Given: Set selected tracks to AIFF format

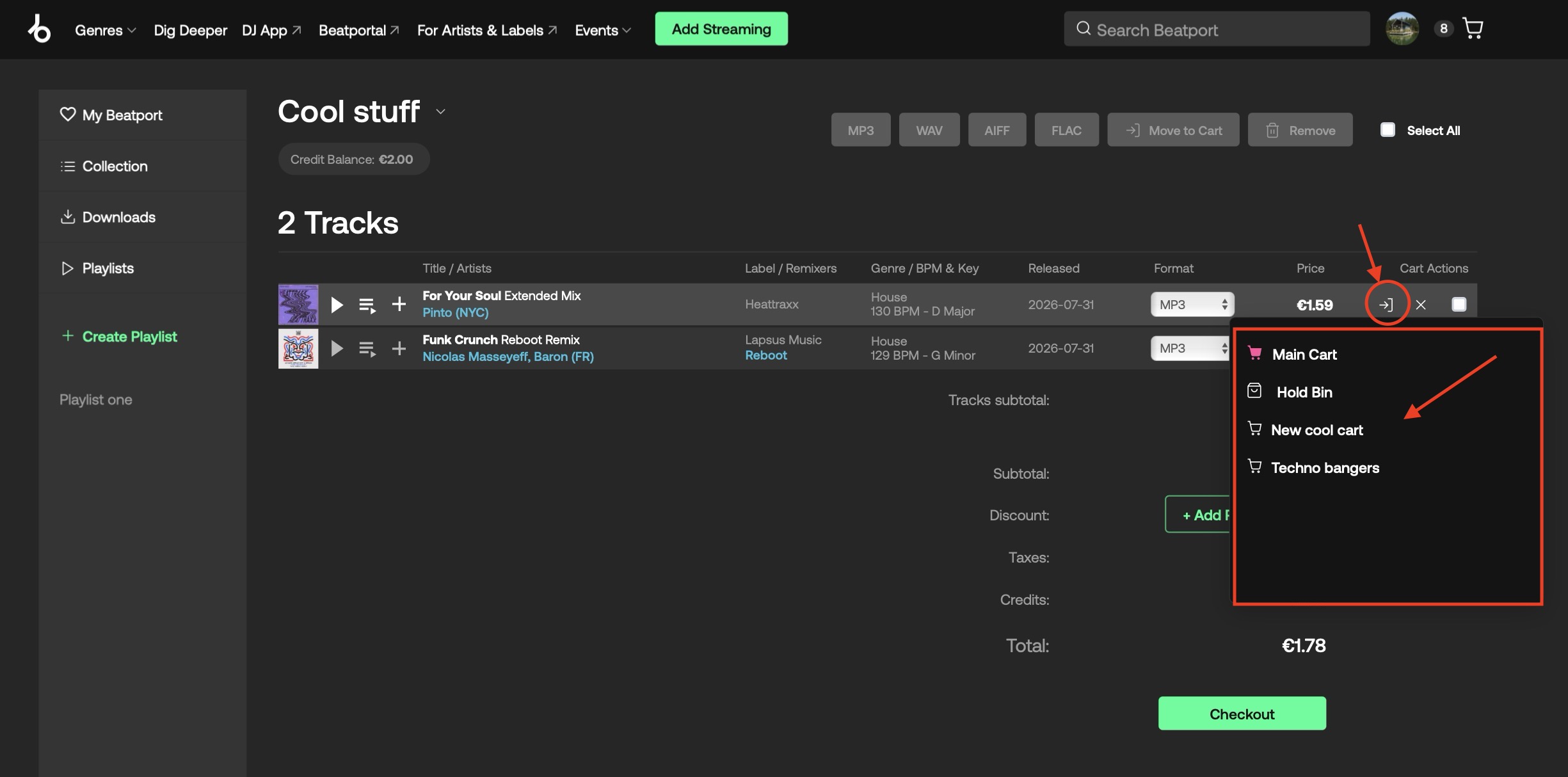Looking at the screenshot, I should click(997, 130).
